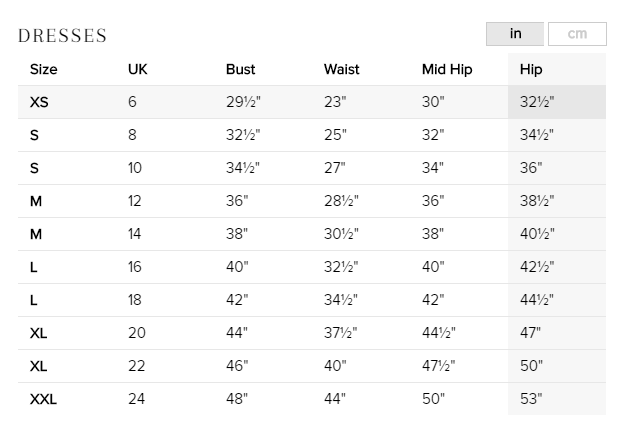628x441 pixels.
Task: Select the XS size row label
Action: [x=40, y=102]
